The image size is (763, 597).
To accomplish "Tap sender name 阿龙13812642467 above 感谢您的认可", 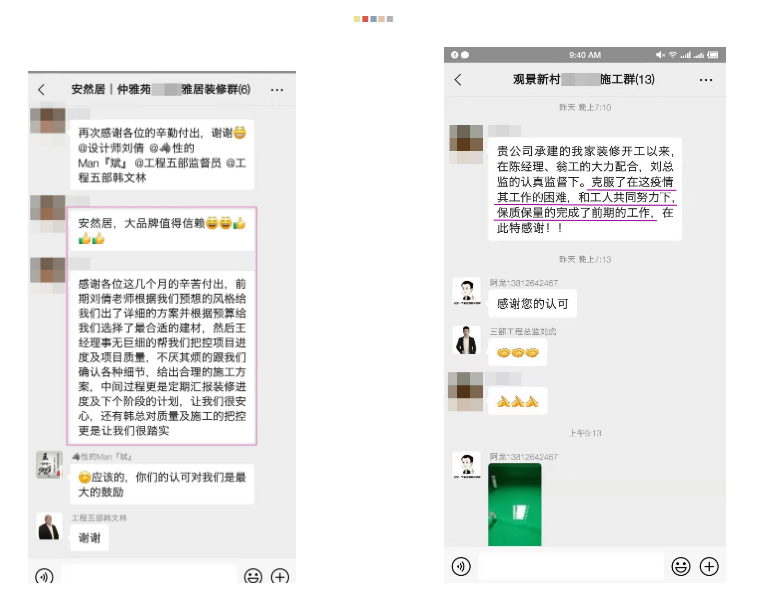I will [x=524, y=283].
